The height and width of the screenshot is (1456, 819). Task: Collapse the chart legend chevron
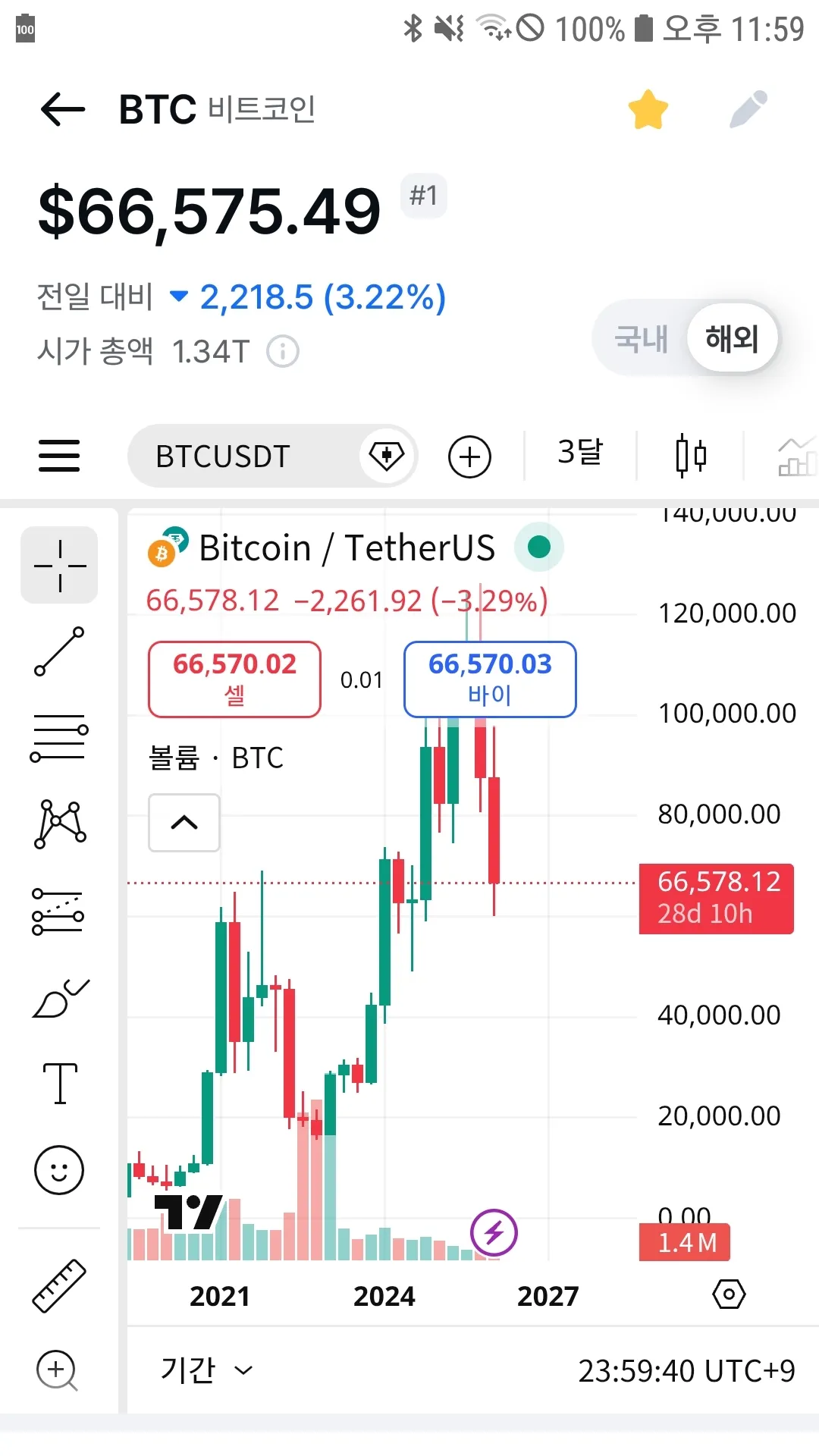coord(184,823)
